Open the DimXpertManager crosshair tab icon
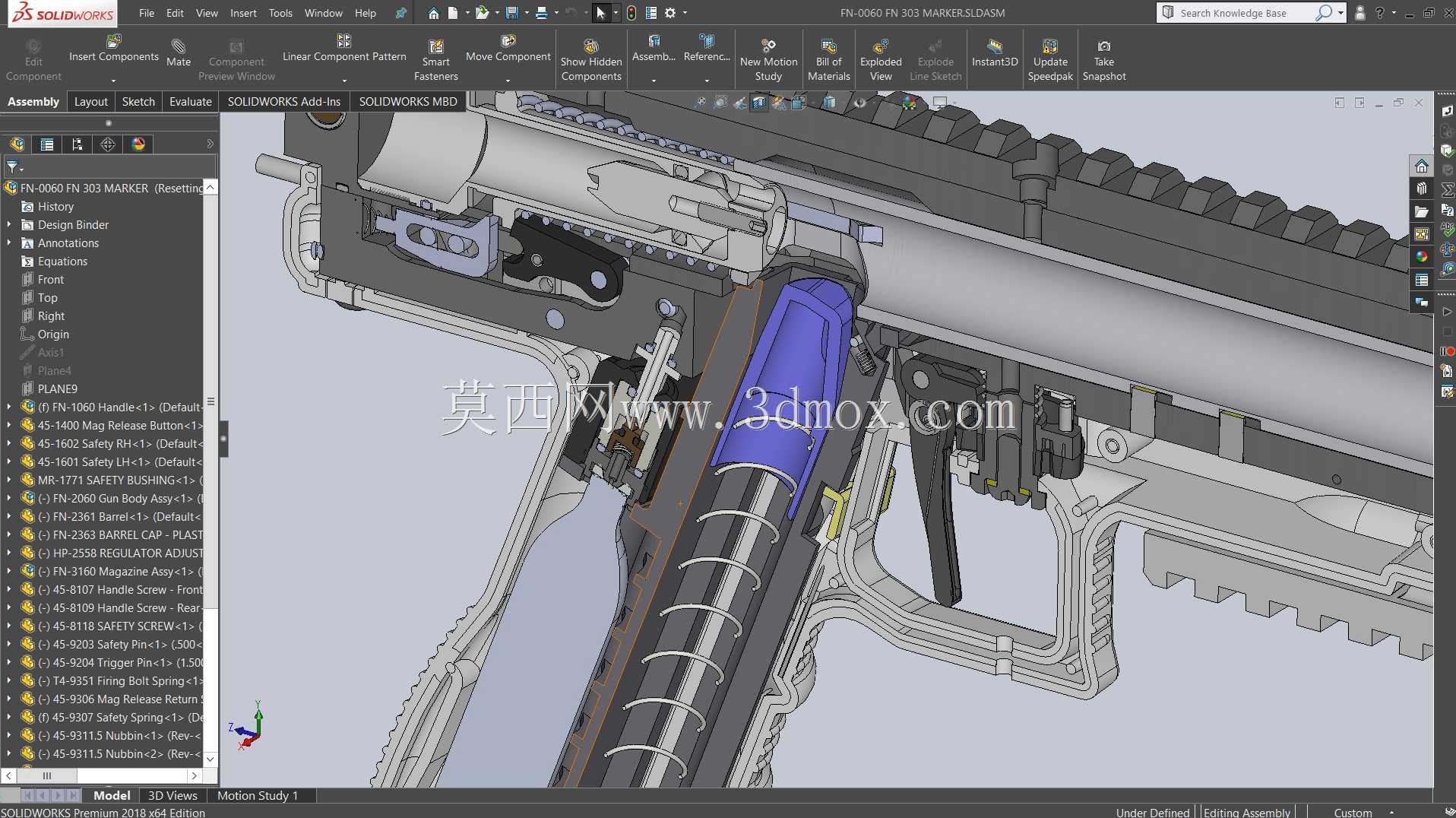 (108, 144)
